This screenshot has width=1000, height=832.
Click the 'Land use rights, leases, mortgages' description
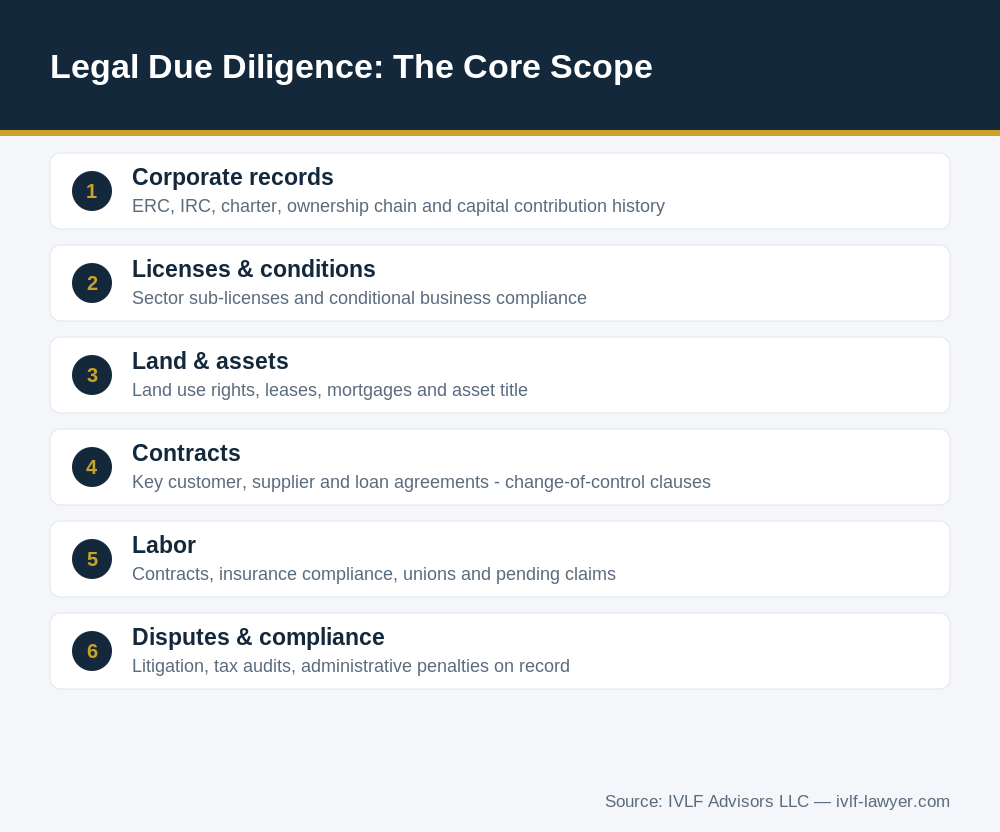tap(330, 390)
